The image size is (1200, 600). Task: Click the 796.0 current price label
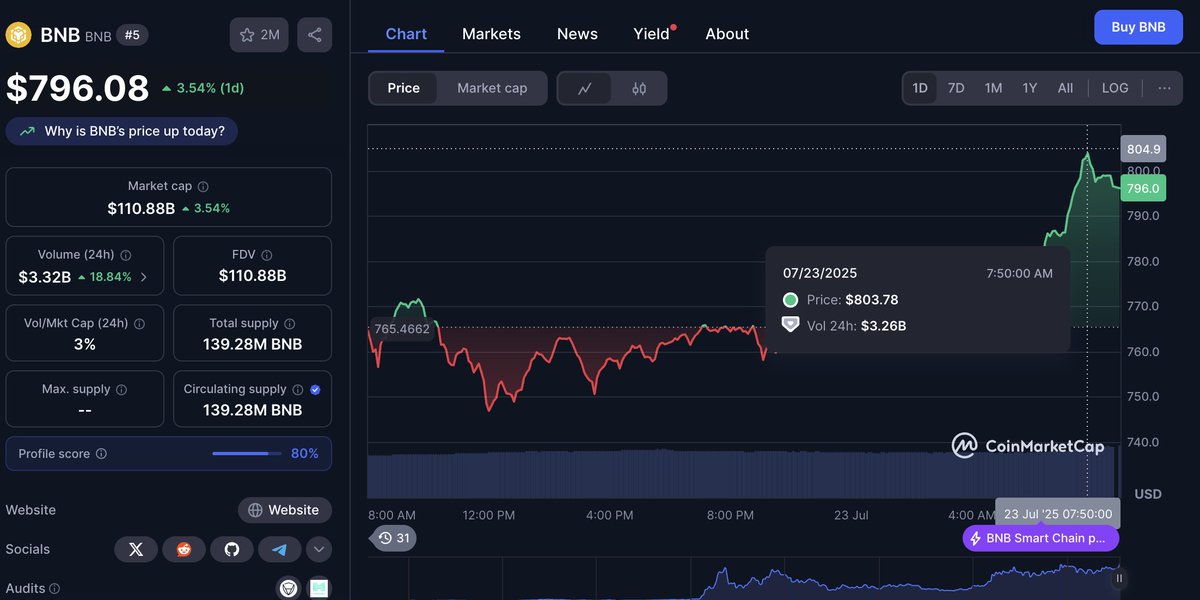pyautogui.click(x=1143, y=188)
